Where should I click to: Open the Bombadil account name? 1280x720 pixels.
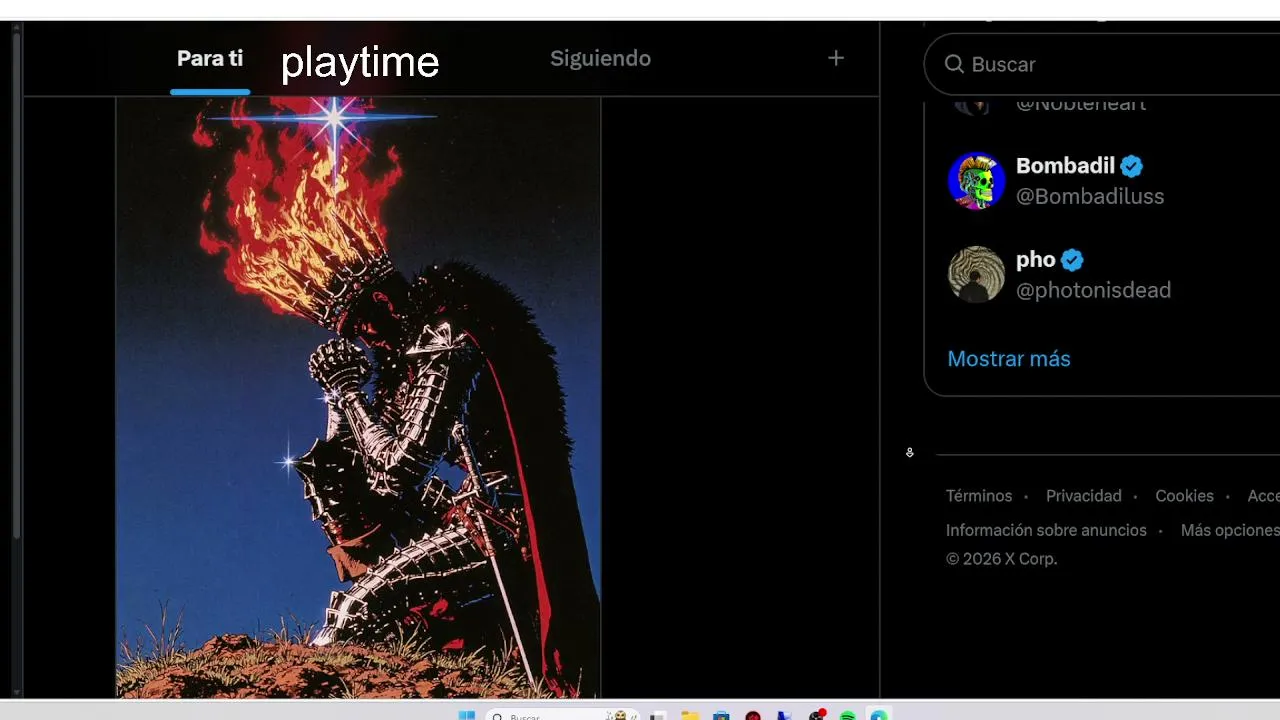(1065, 166)
